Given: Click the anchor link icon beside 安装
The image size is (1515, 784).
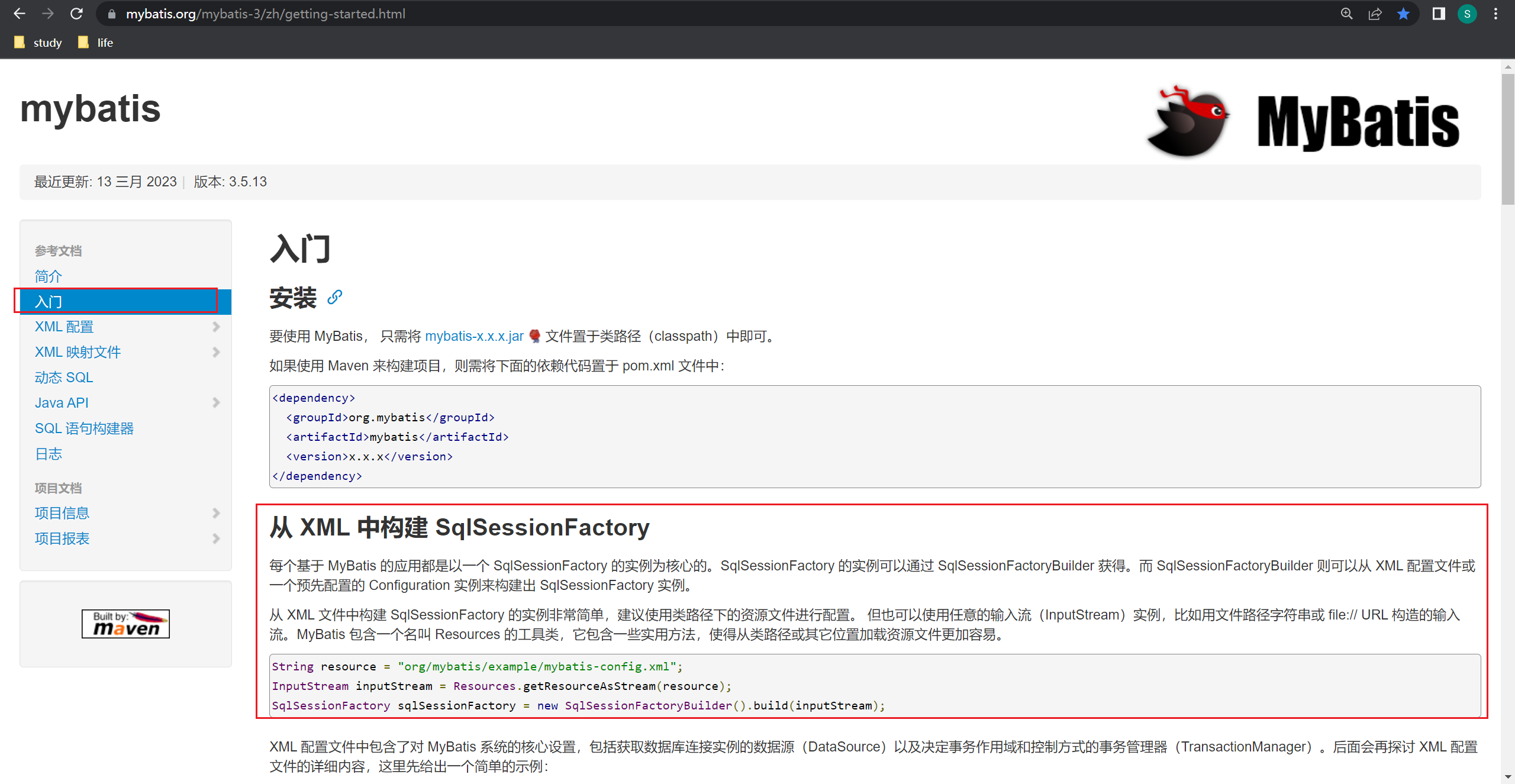Looking at the screenshot, I should (x=335, y=296).
